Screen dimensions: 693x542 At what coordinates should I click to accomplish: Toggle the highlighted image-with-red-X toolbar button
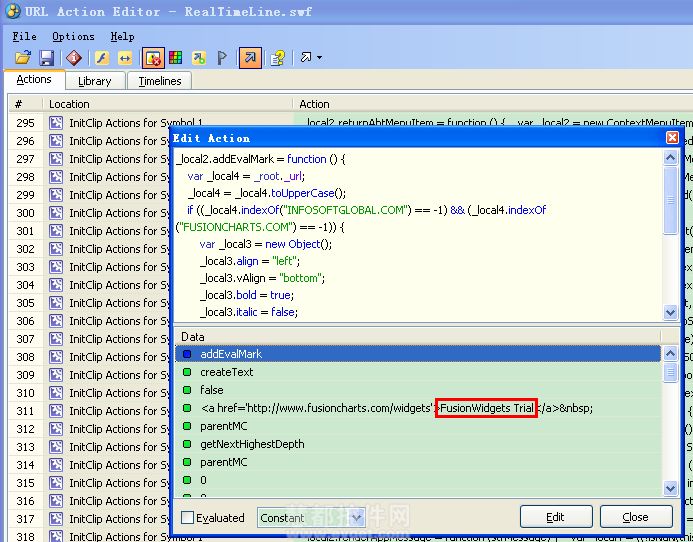[x=153, y=58]
